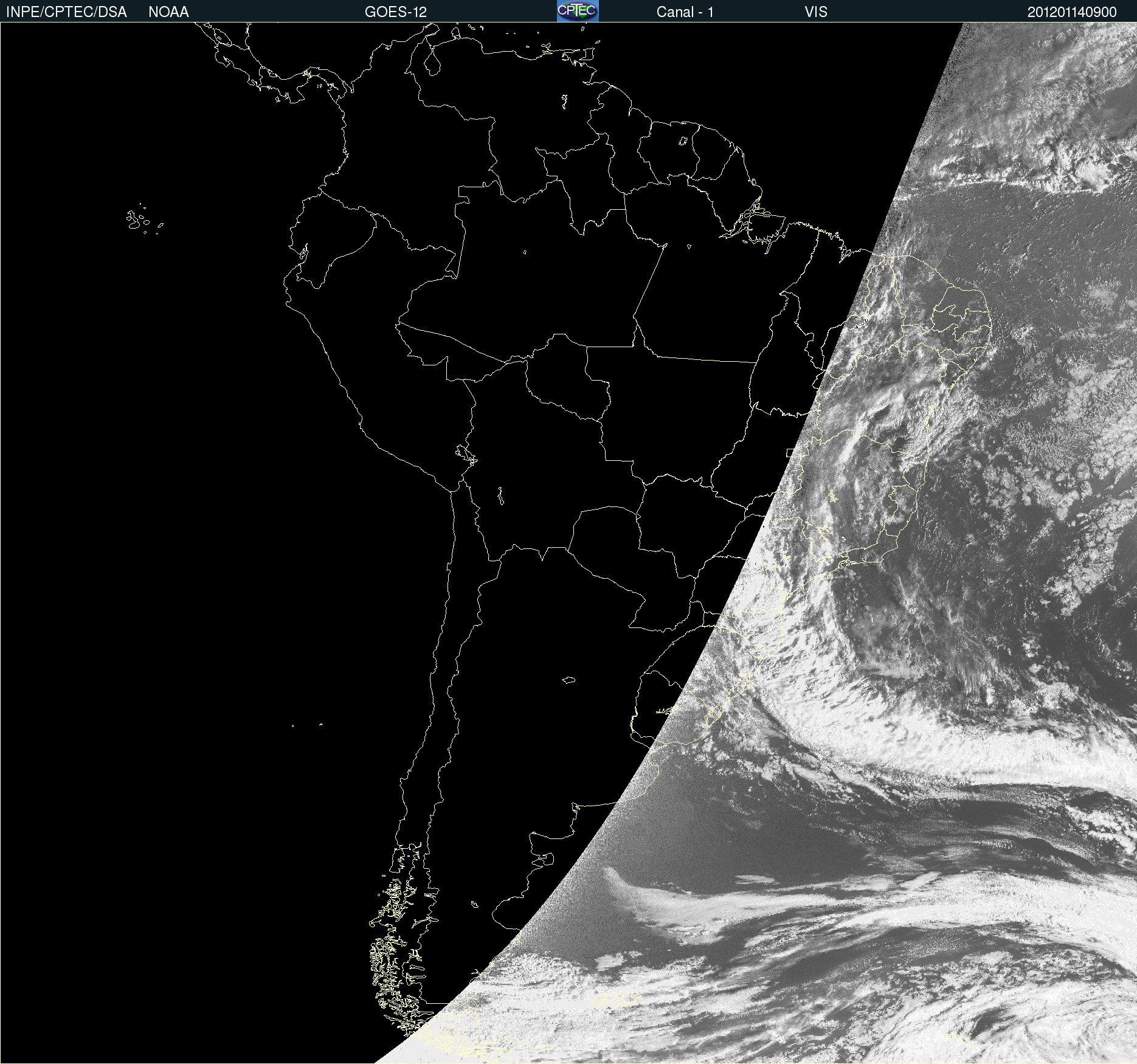Click the CPTEC logo in the header
The image size is (1137, 1064).
coord(578,11)
